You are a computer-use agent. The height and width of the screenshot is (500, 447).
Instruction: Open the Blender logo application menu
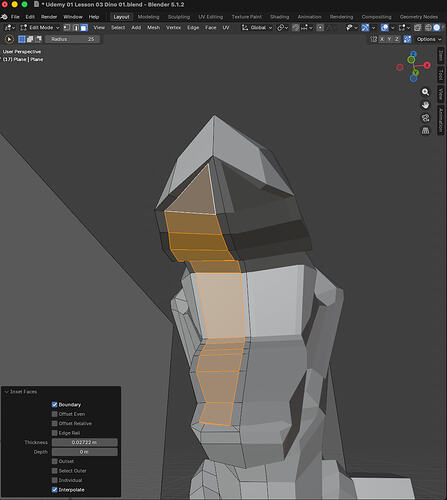[5, 17]
